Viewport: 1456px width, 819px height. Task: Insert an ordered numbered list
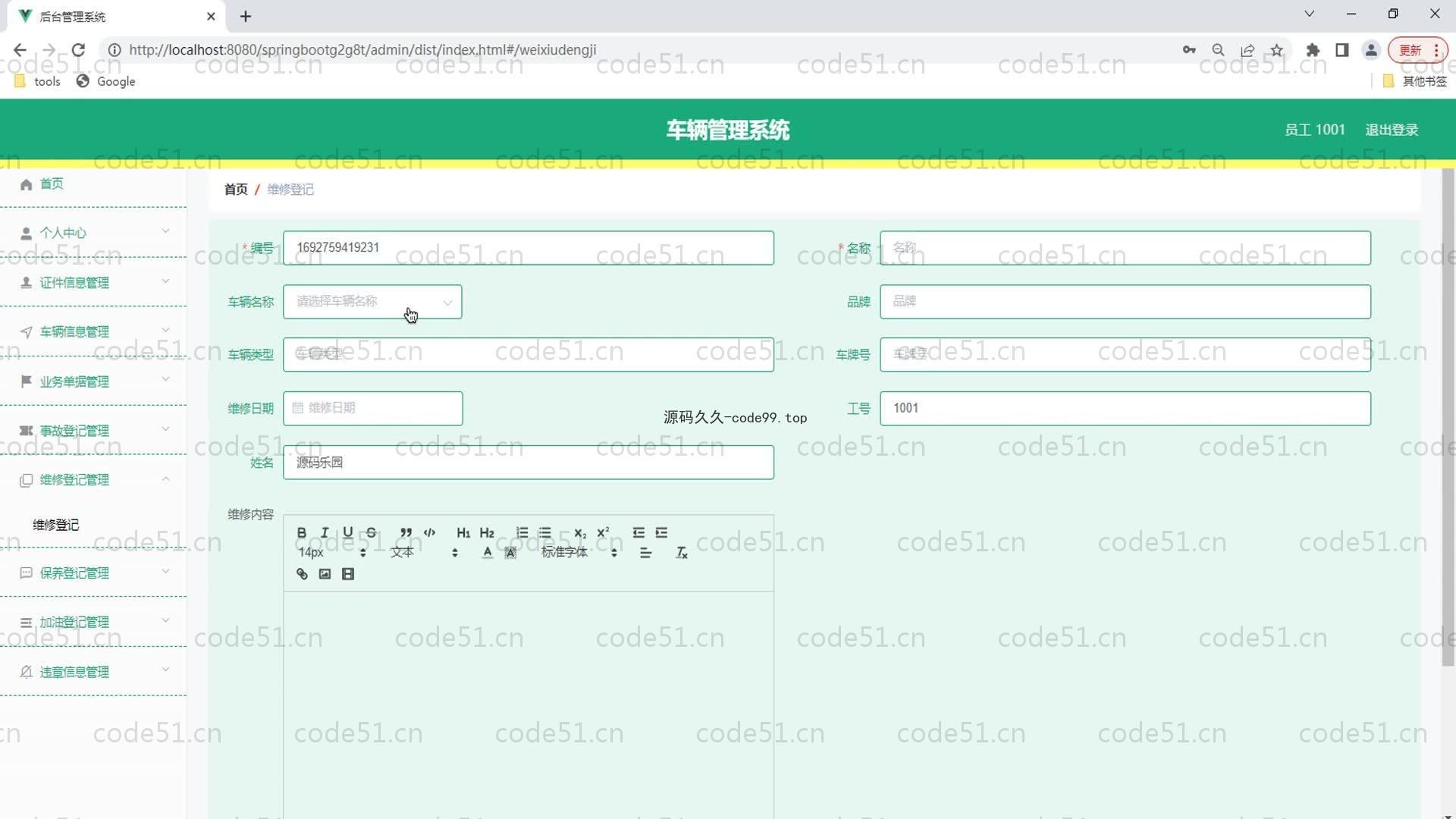pyautogui.click(x=522, y=532)
